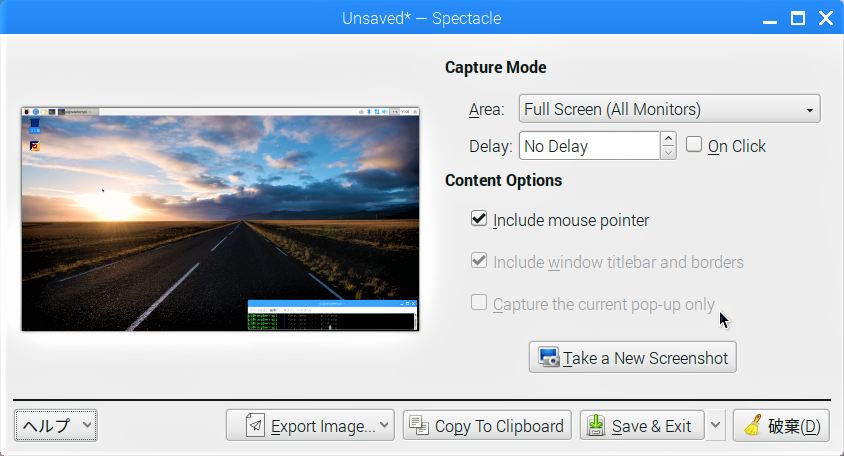
Task: Click the Export Image button
Action: (x=310, y=425)
